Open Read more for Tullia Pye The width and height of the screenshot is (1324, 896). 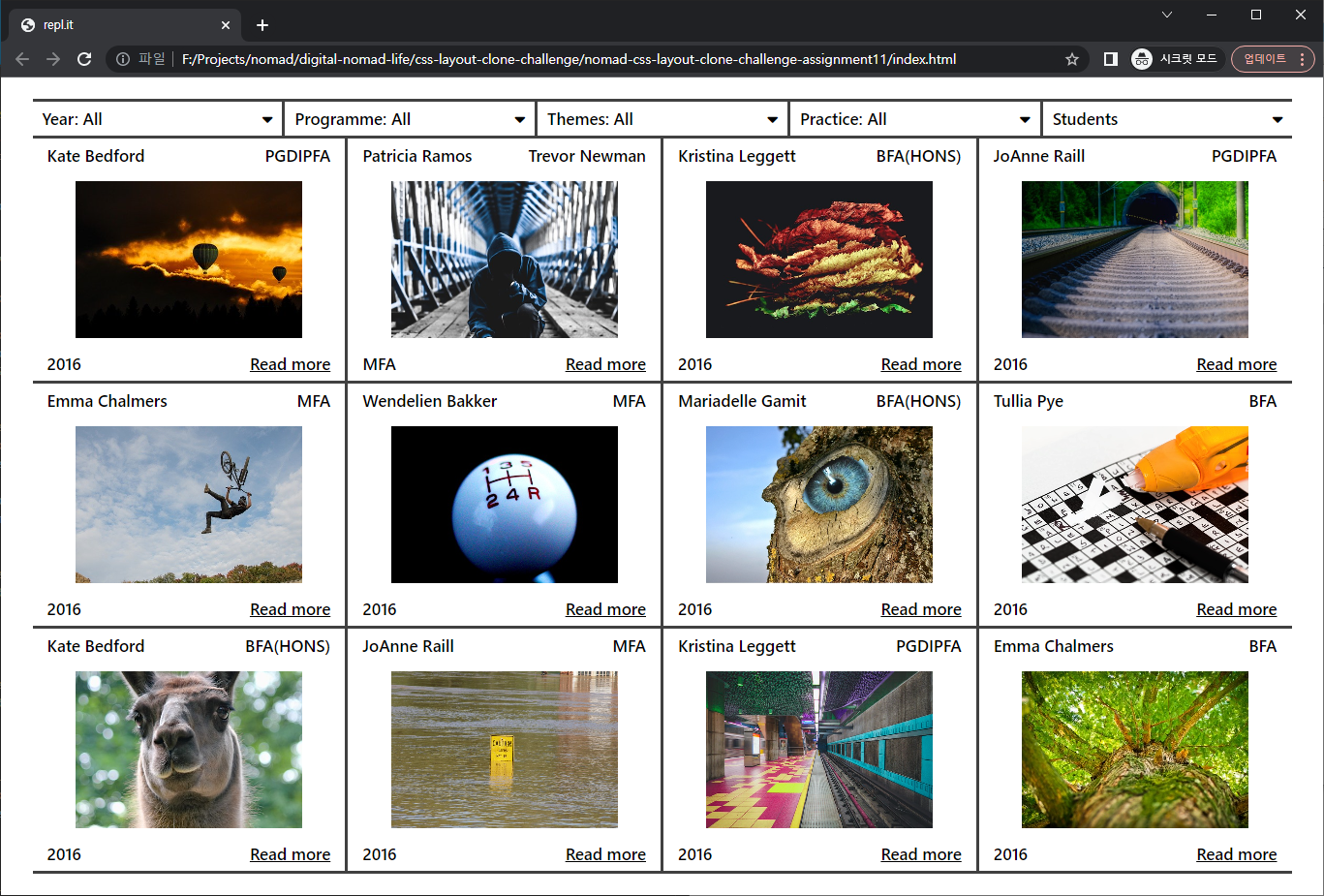point(1236,609)
